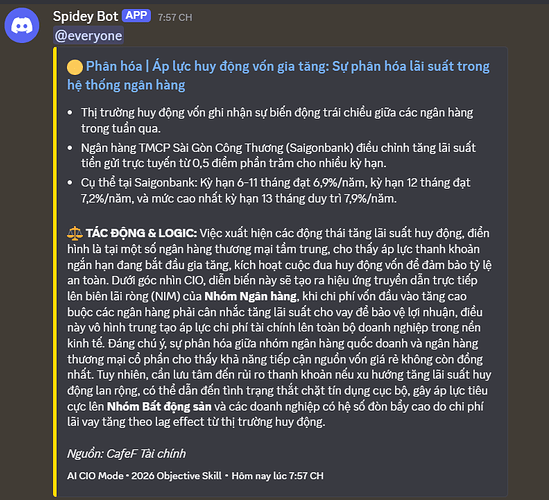Click the 'Hôm nay lúc 7:57 CH' footer timestamp
The height and width of the screenshot is (500, 549).
pyautogui.click(x=277, y=476)
